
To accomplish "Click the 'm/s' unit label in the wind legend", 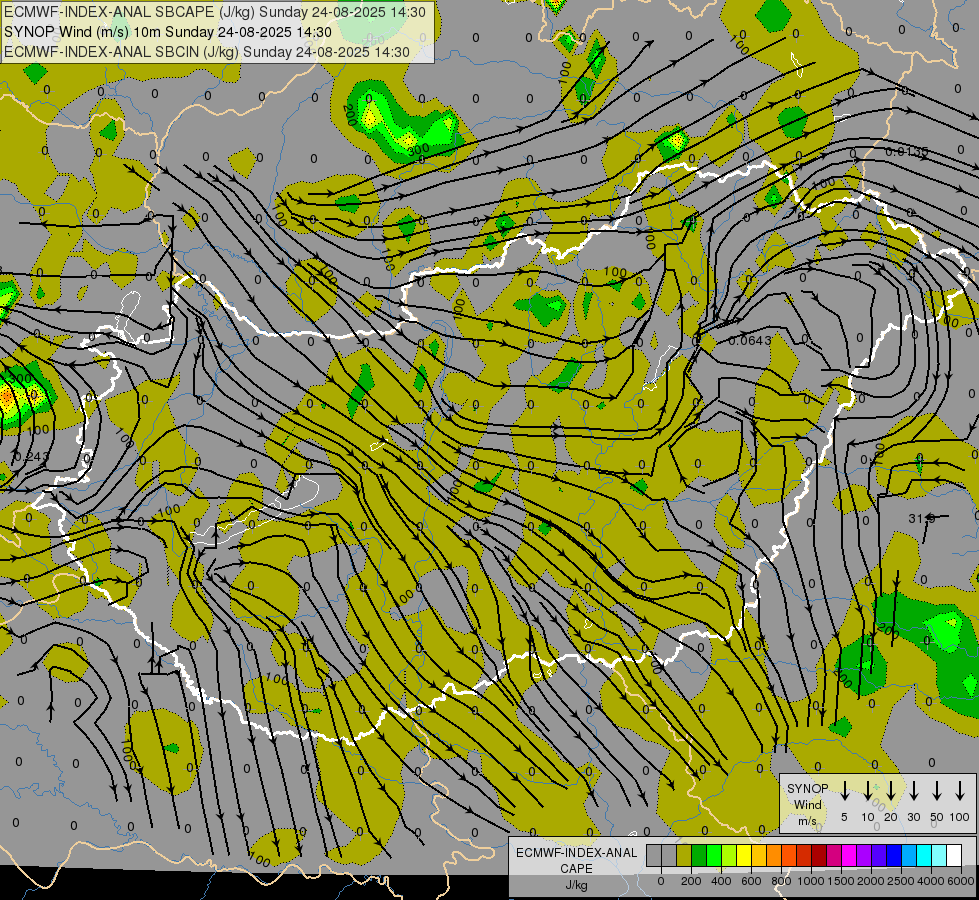I will 807,821.
